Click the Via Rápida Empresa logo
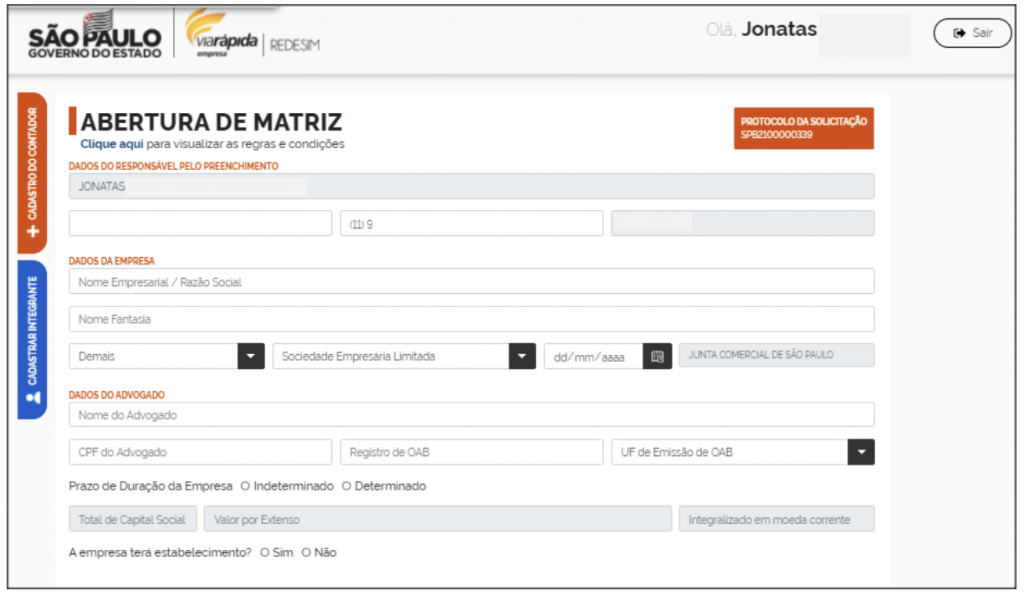The image size is (1024, 596). coord(221,38)
